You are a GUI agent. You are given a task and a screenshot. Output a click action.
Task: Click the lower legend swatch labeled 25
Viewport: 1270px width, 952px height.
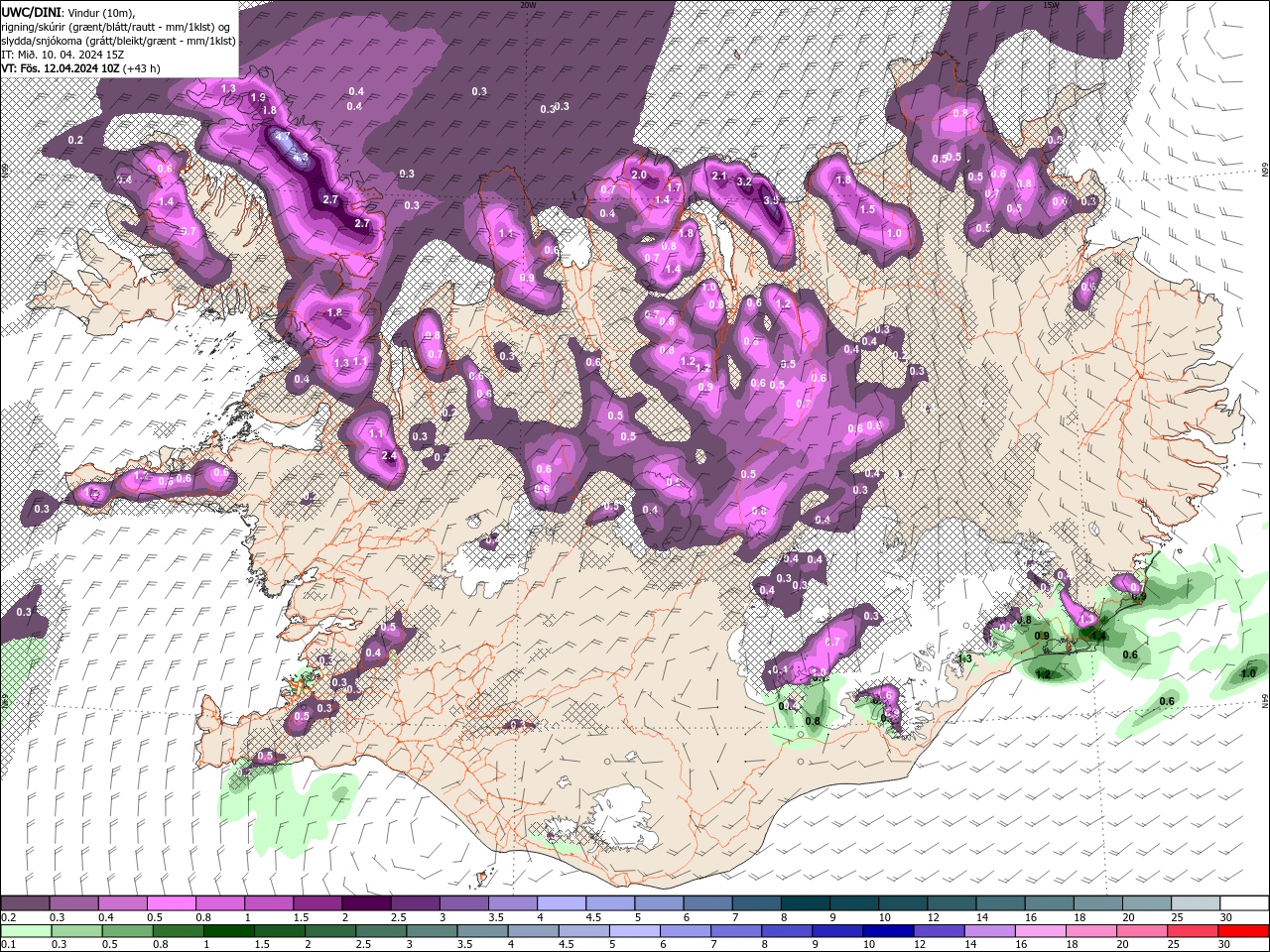(1194, 932)
